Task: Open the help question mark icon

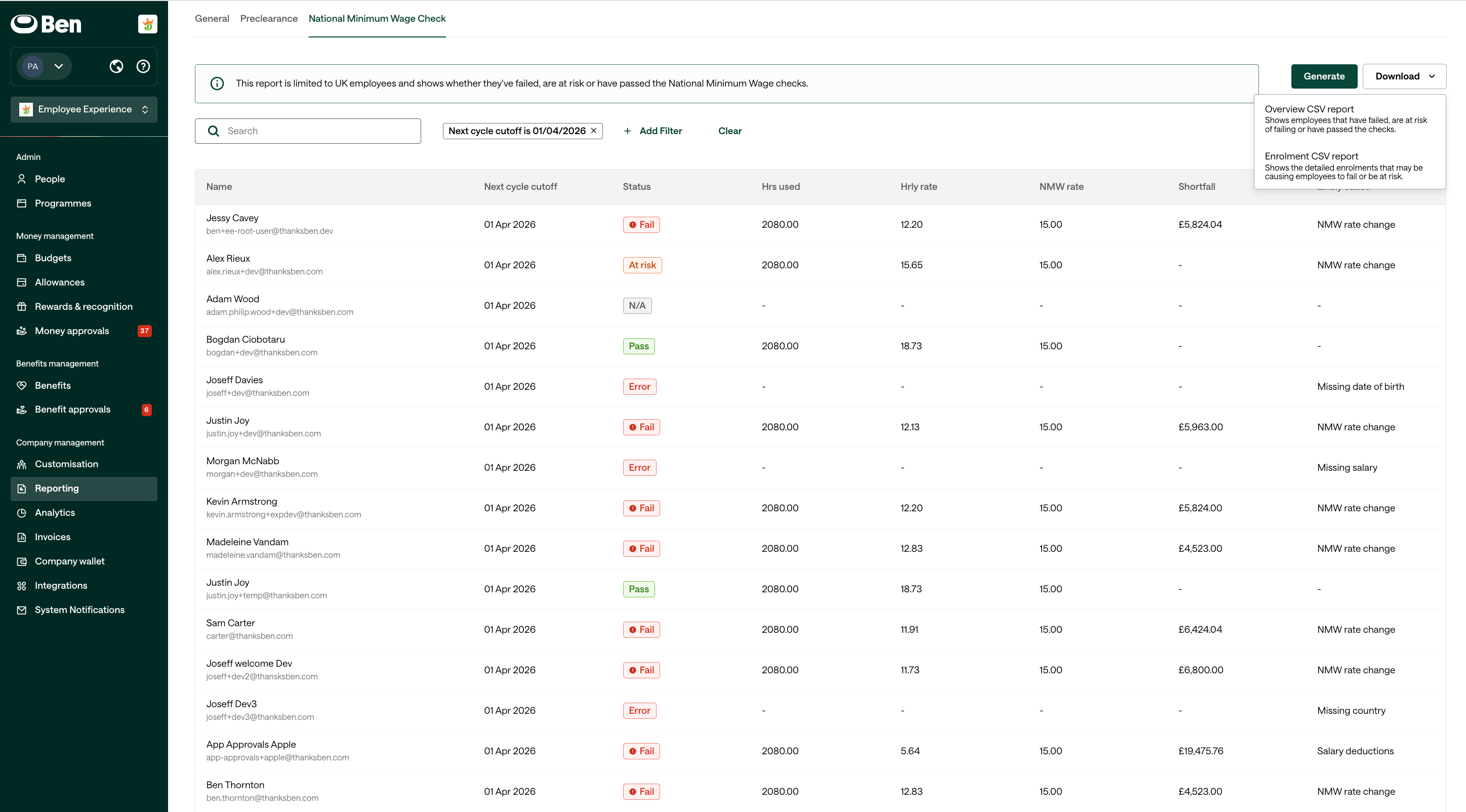Action: click(143, 67)
